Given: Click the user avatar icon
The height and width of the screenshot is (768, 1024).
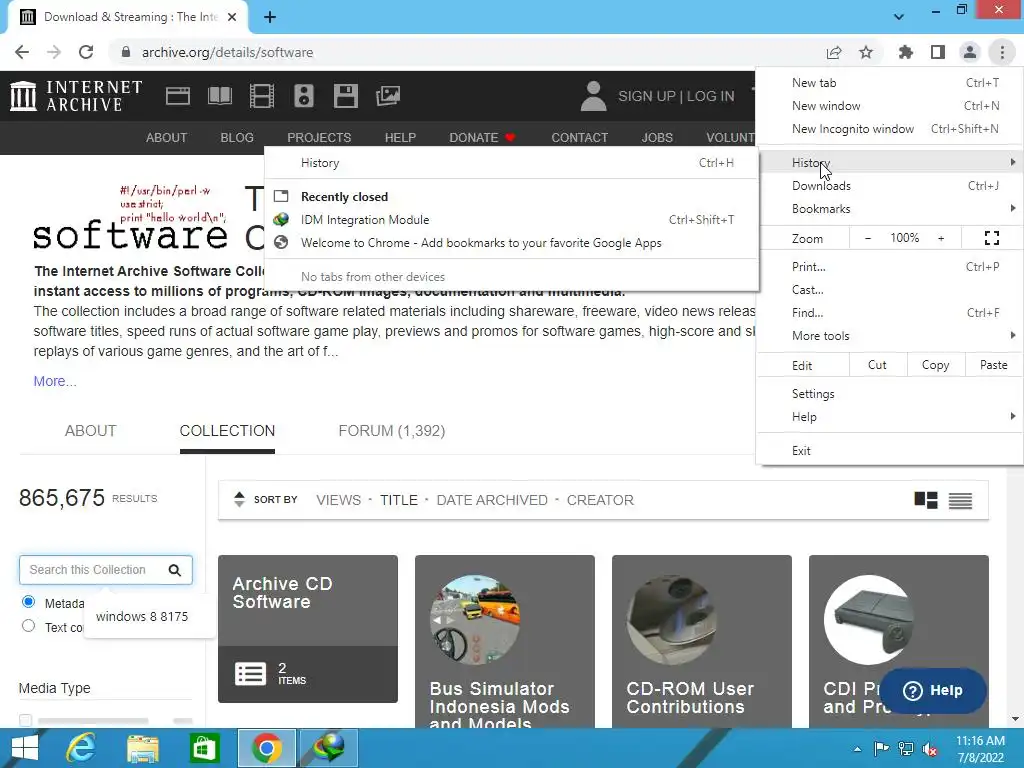Looking at the screenshot, I should click(593, 96).
